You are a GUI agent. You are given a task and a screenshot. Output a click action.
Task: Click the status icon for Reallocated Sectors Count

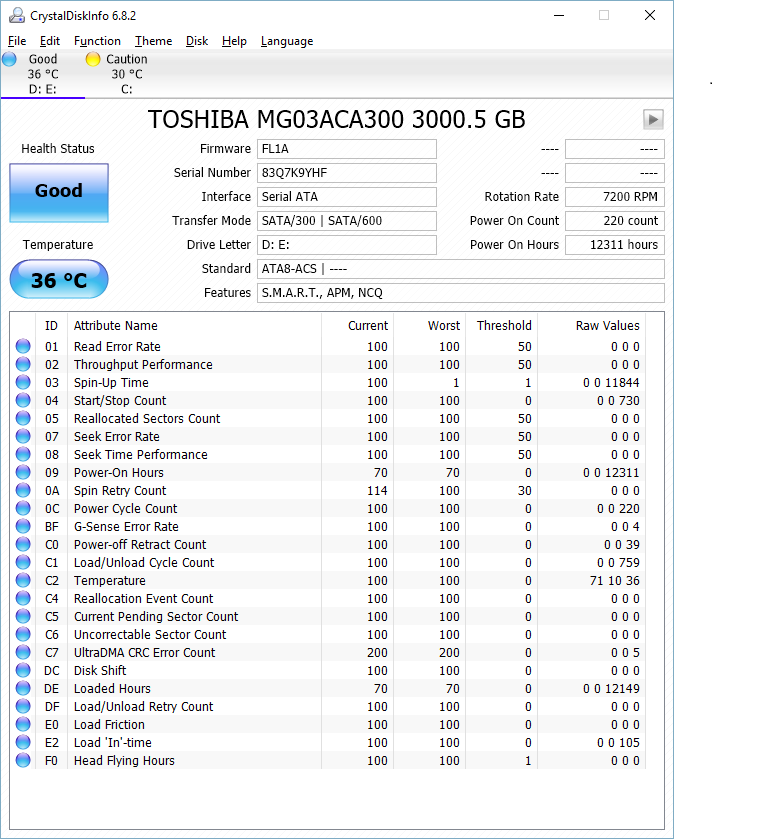pyautogui.click(x=23, y=418)
